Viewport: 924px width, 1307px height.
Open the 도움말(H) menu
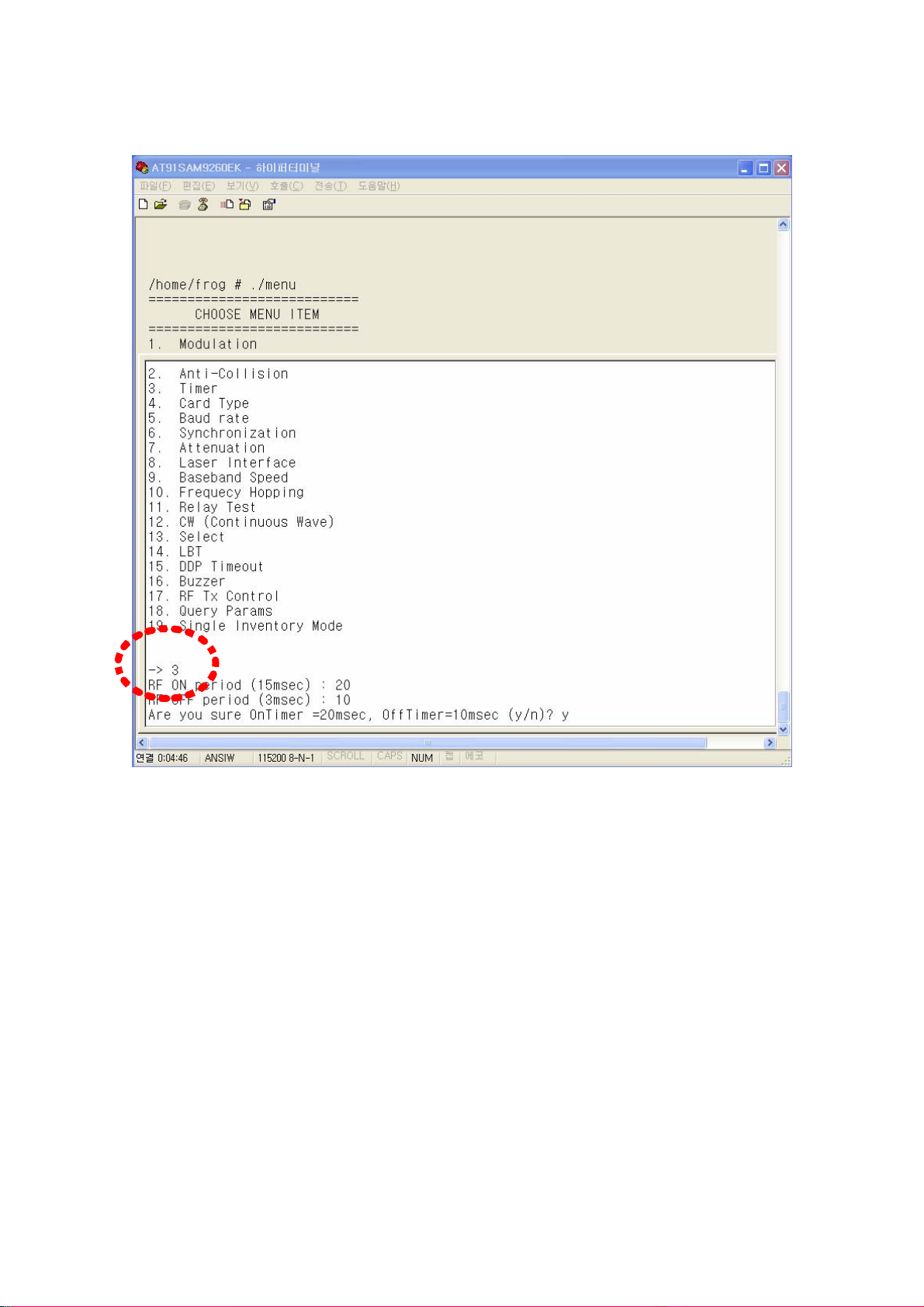coord(379,186)
